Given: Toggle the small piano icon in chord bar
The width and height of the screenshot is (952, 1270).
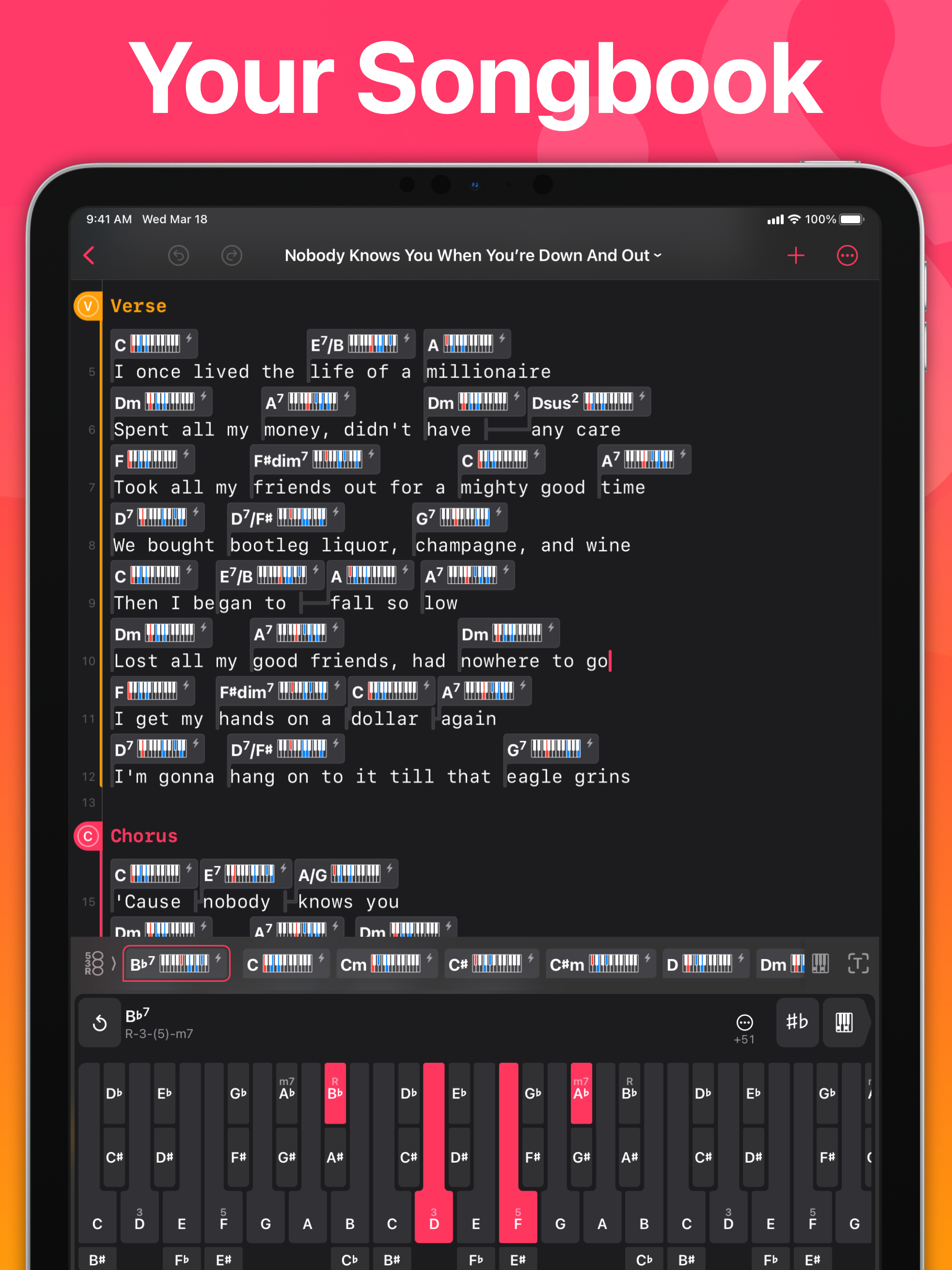Looking at the screenshot, I should pos(820,963).
